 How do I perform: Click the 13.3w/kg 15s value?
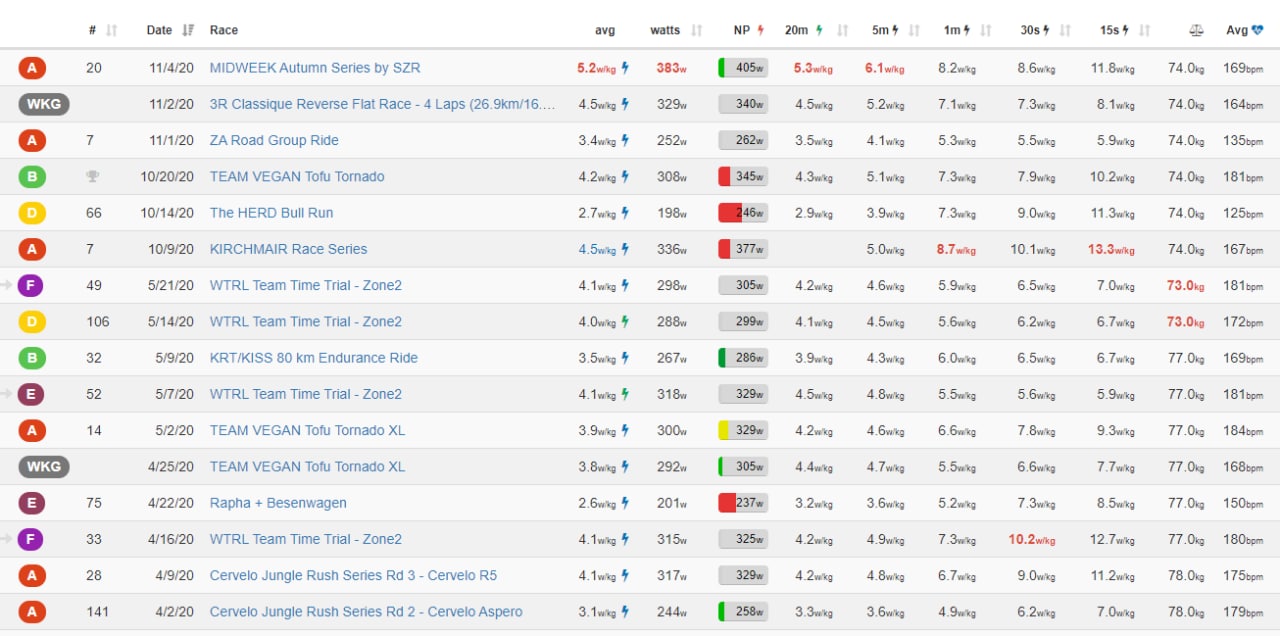(x=1113, y=249)
